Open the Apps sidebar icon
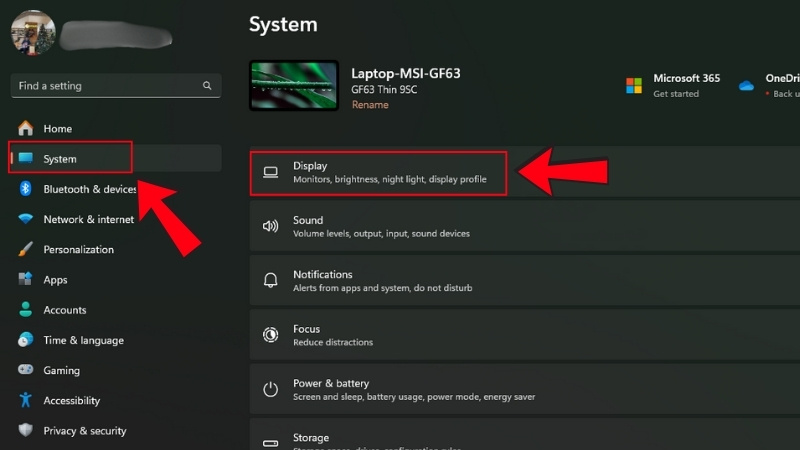This screenshot has width=800, height=450. click(25, 280)
